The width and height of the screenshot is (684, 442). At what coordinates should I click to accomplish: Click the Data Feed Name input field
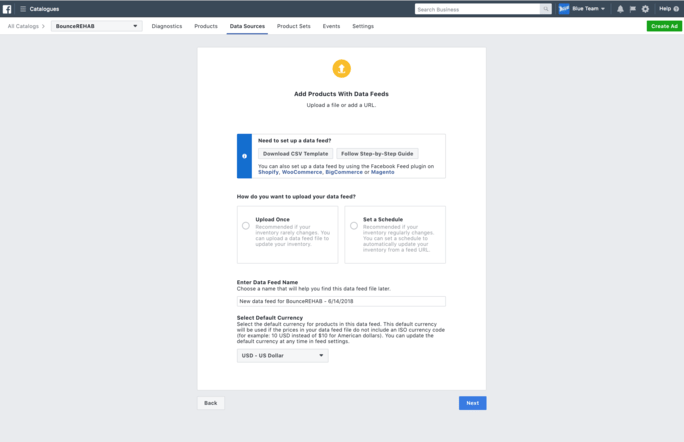coord(341,300)
